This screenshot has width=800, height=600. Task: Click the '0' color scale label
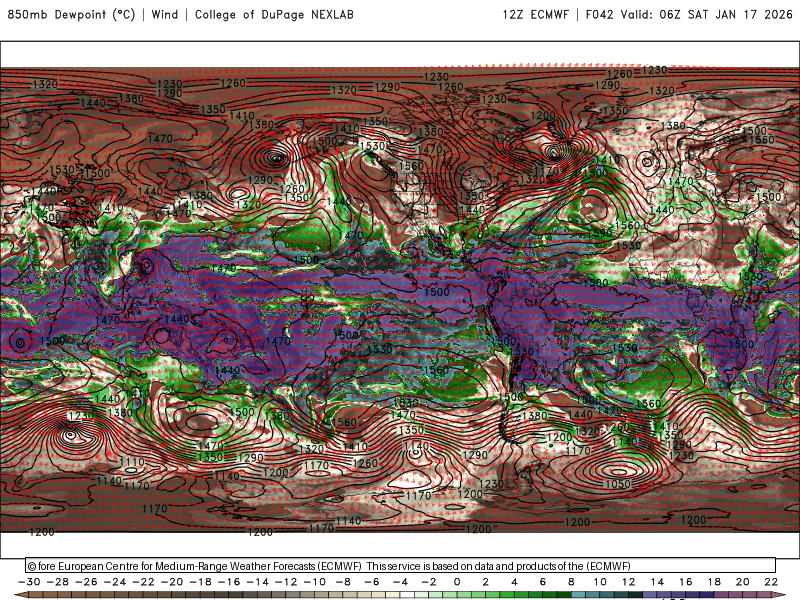457,582
